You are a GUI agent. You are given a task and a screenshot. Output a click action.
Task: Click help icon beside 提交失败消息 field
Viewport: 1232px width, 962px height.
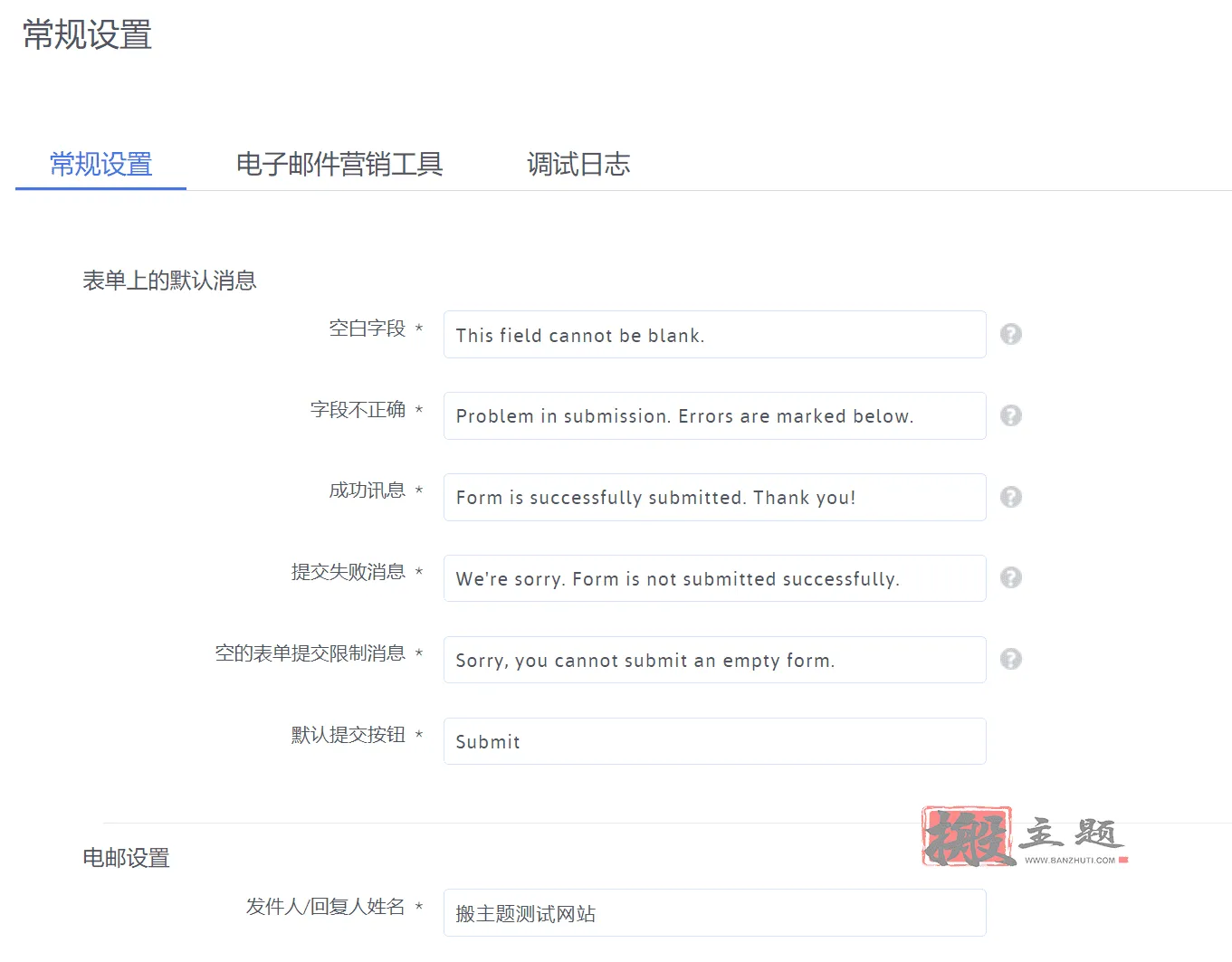(1011, 577)
